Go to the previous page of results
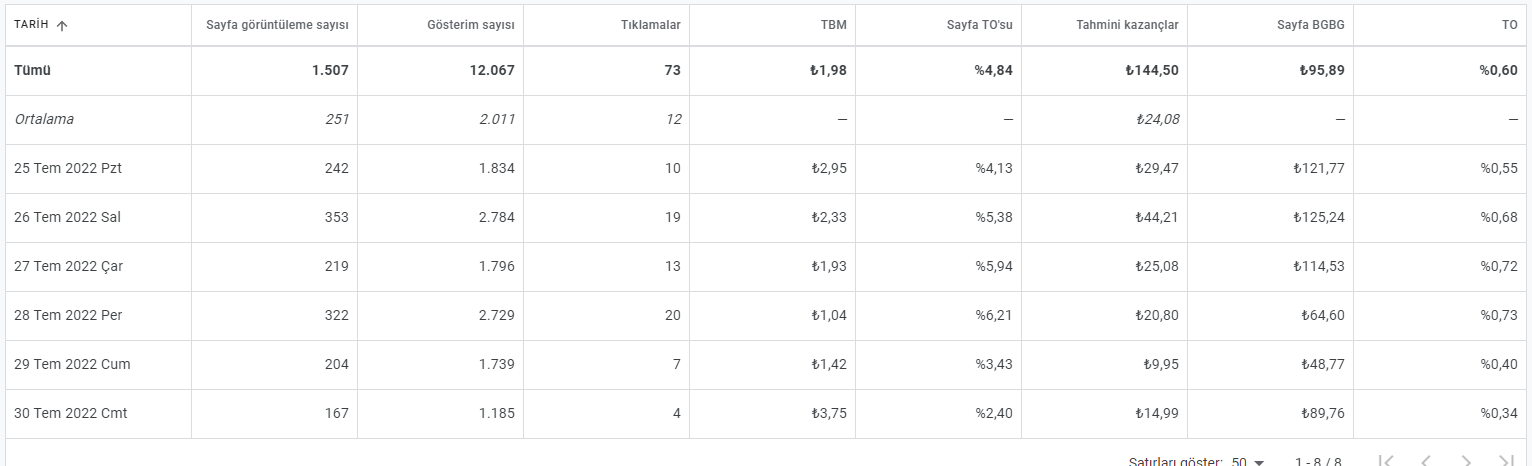The height and width of the screenshot is (466, 1532). point(1426,461)
